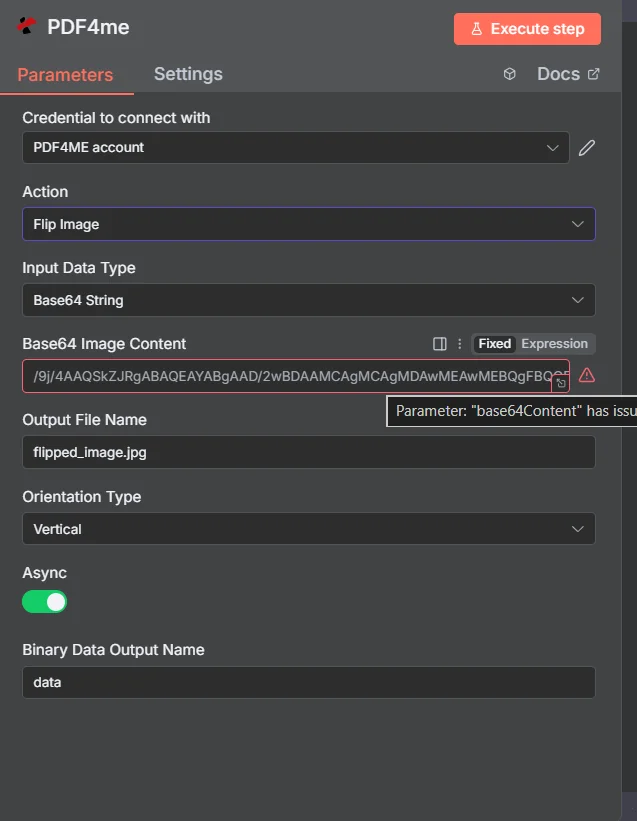Image resolution: width=637 pixels, height=821 pixels.
Task: Click the Base64 Image Content input field
Action: 296,376
